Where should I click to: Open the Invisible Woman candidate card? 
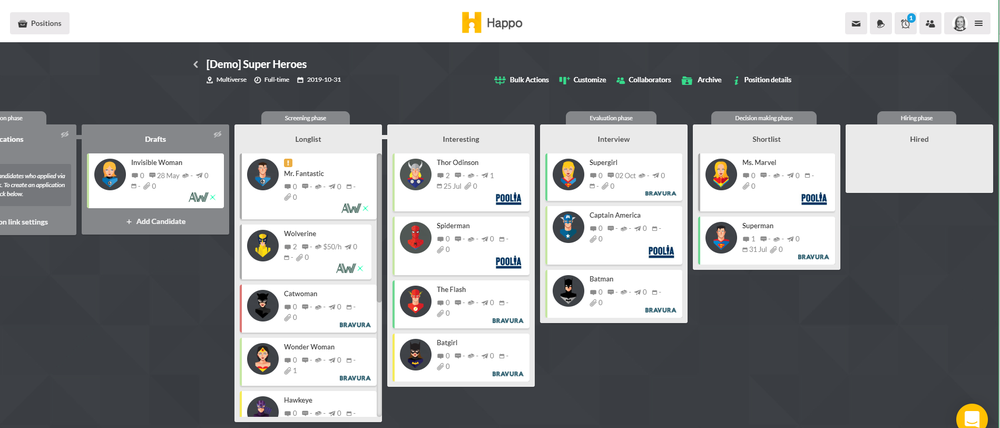(156, 181)
